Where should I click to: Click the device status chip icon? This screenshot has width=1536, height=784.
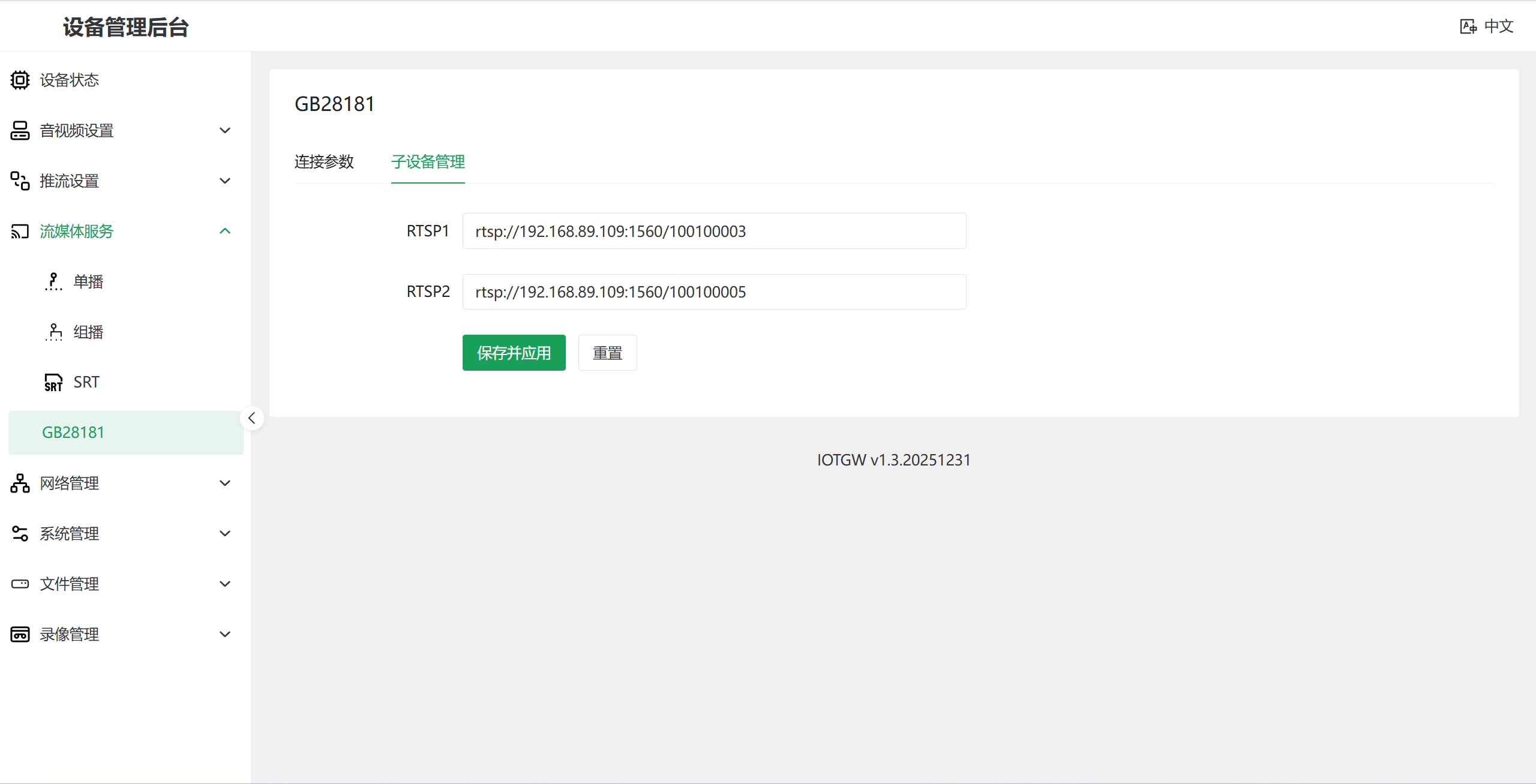pyautogui.click(x=20, y=80)
